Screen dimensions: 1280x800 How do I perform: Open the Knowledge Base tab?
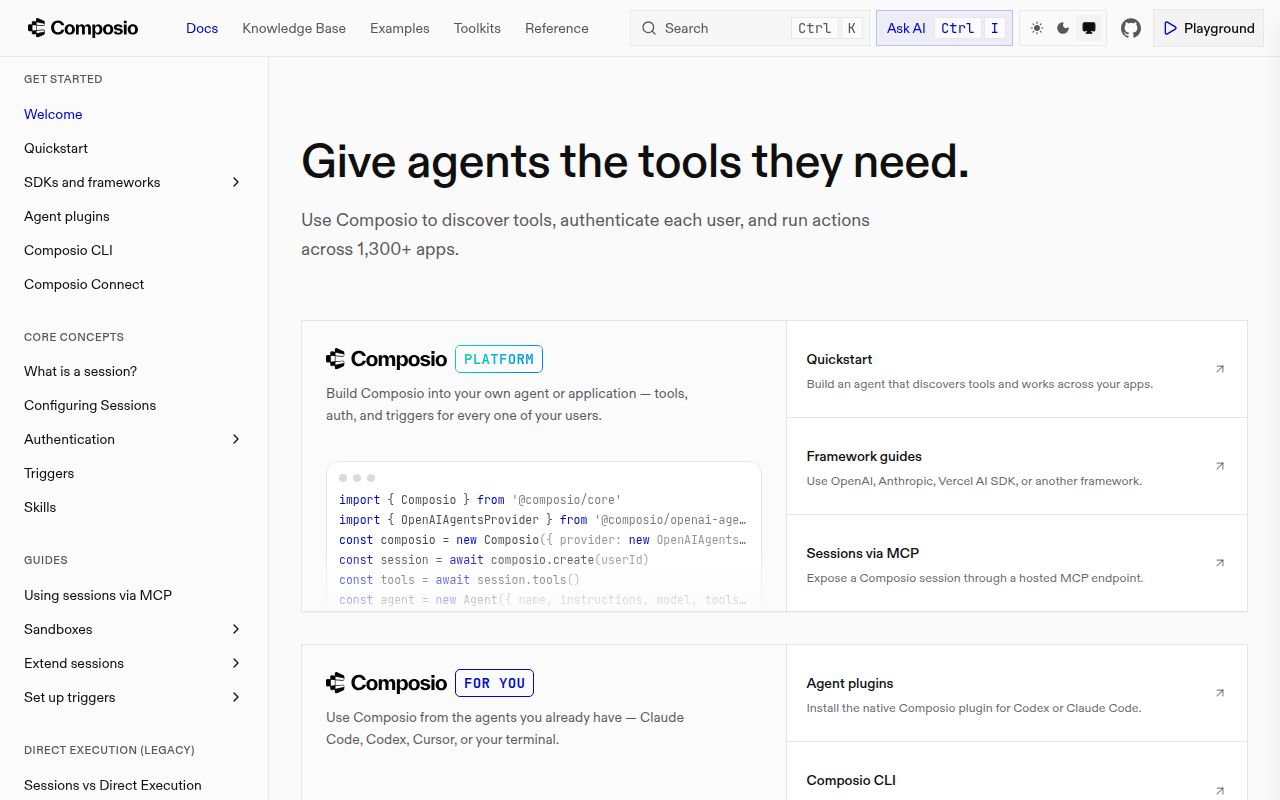coord(294,28)
